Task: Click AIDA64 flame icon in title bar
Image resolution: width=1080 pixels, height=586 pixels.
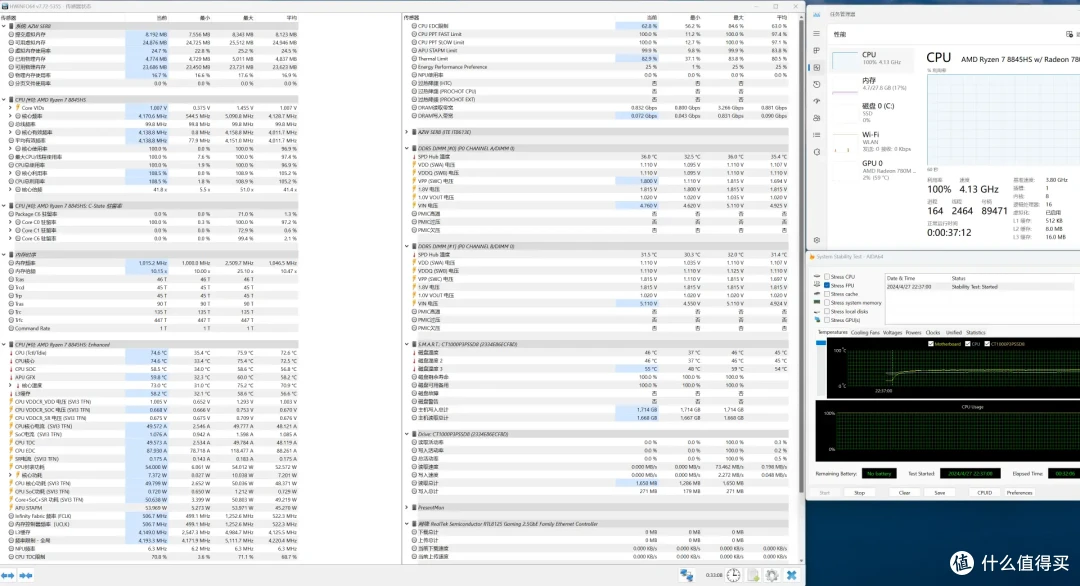Action: [x=812, y=257]
